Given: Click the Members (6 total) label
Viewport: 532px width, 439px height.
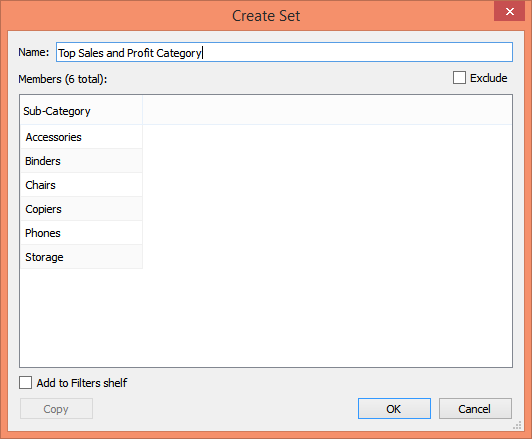Looking at the screenshot, I should point(63,79).
